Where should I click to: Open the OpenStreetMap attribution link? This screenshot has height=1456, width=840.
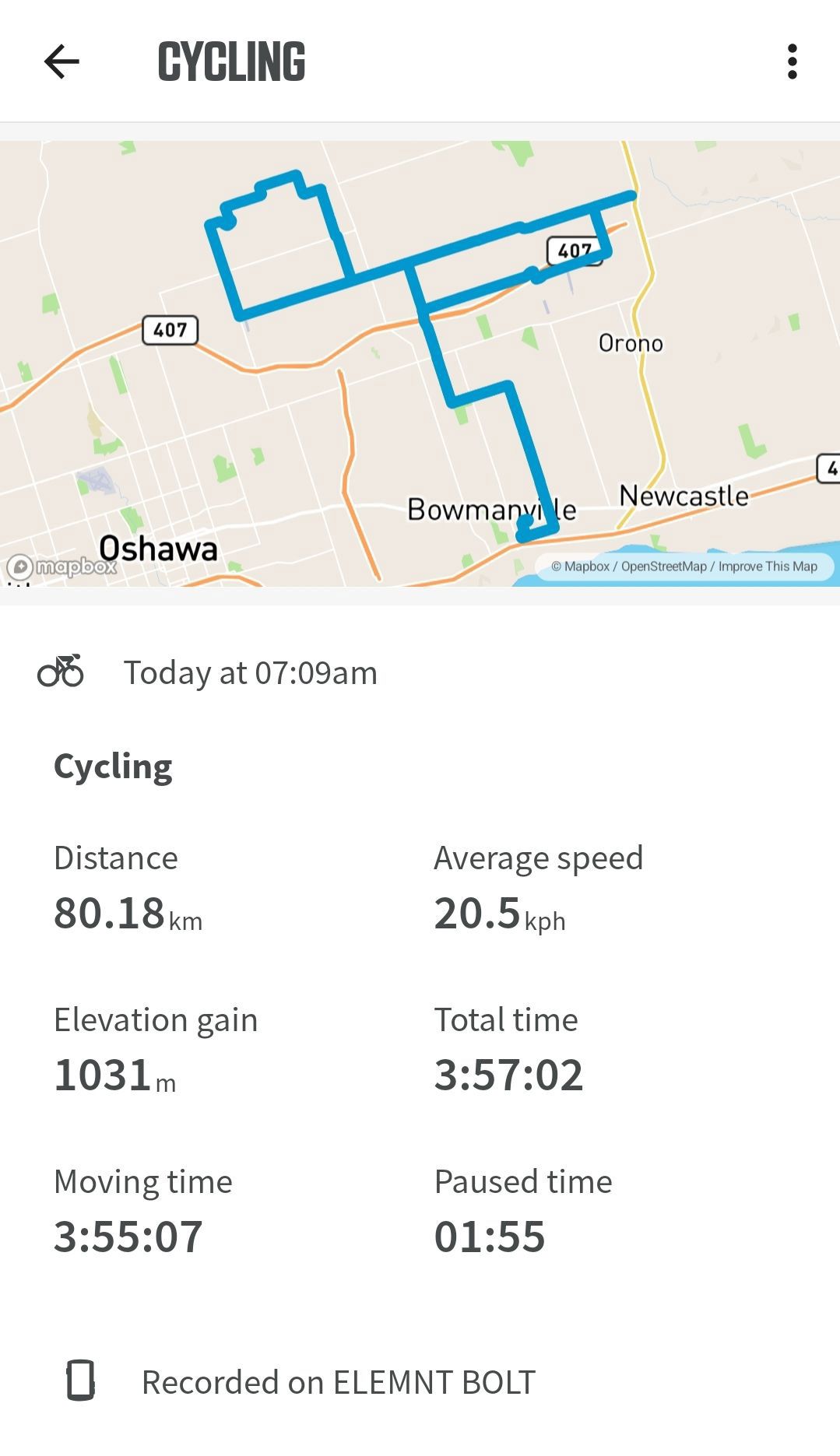[x=663, y=567]
